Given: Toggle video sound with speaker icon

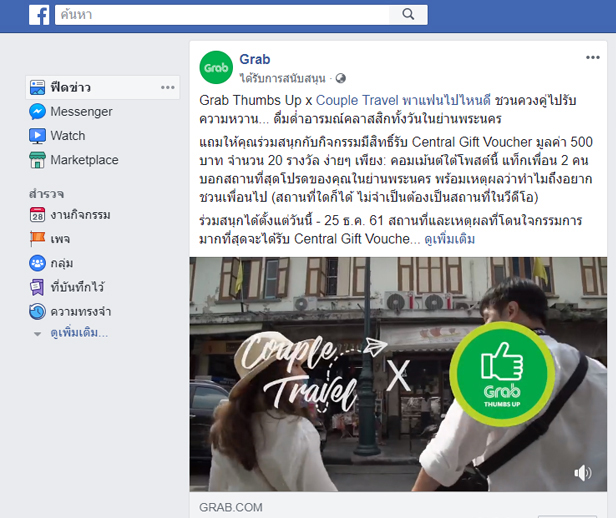Looking at the screenshot, I should [x=583, y=473].
